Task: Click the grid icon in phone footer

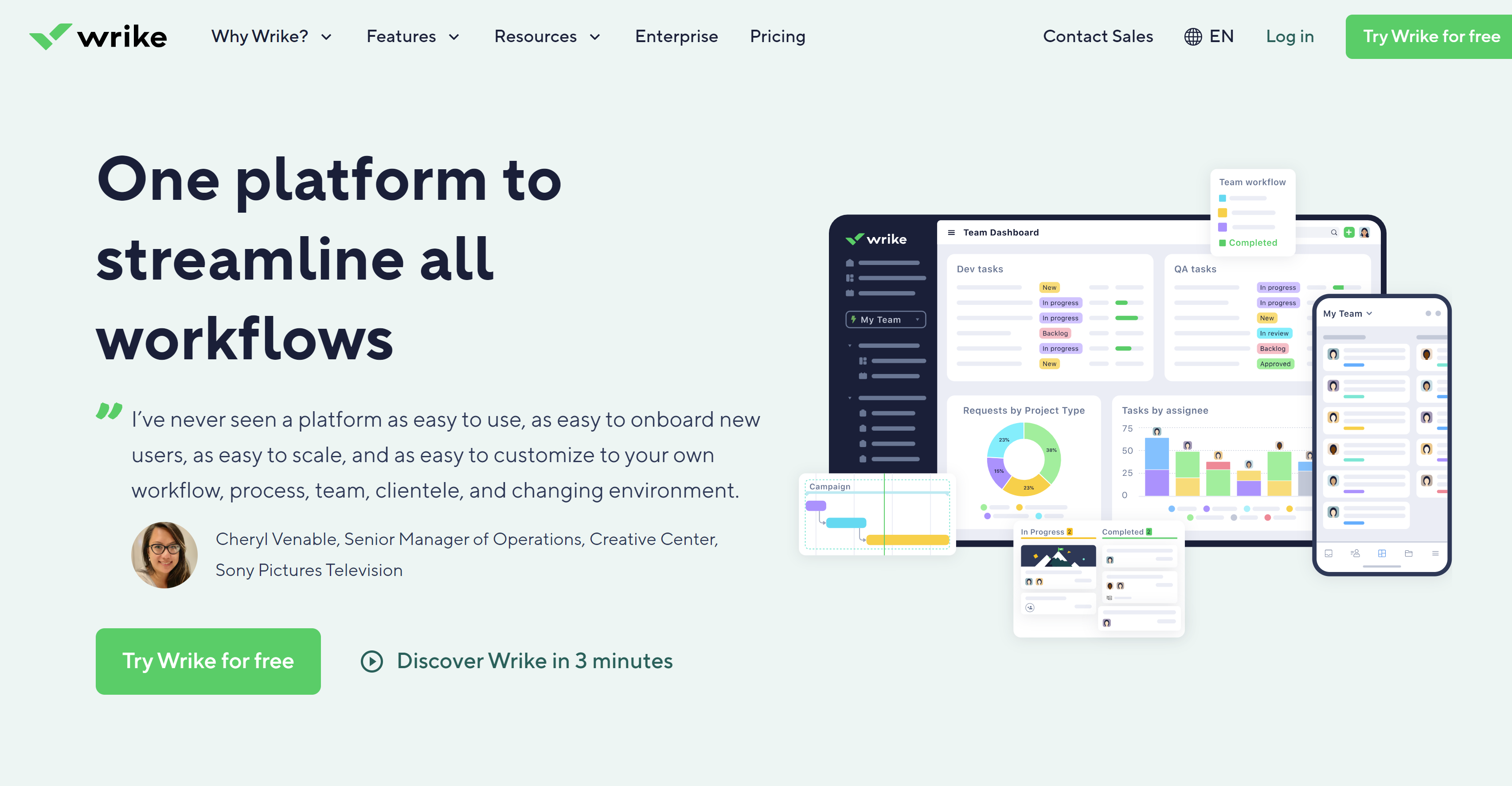Action: [x=1382, y=553]
